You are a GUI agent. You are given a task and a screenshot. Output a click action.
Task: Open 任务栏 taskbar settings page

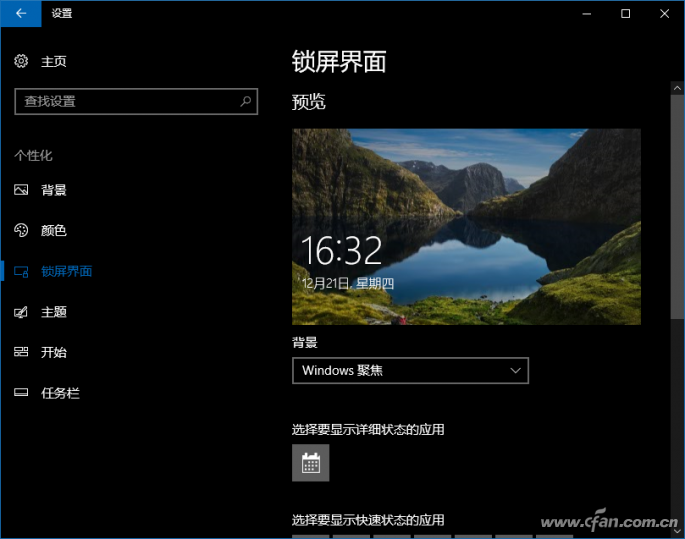pos(59,393)
